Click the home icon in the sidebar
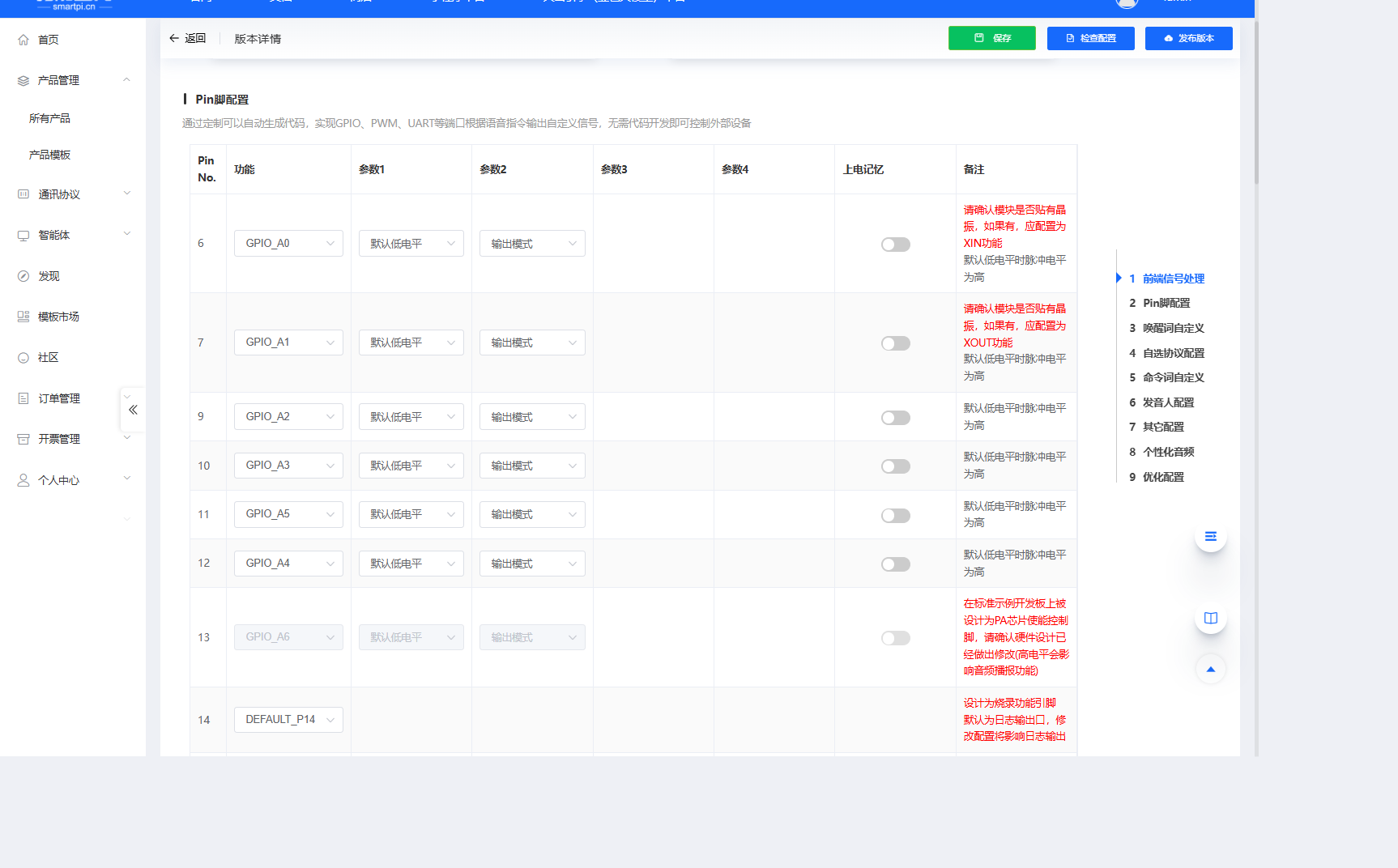The width and height of the screenshot is (1398, 868). (23, 40)
